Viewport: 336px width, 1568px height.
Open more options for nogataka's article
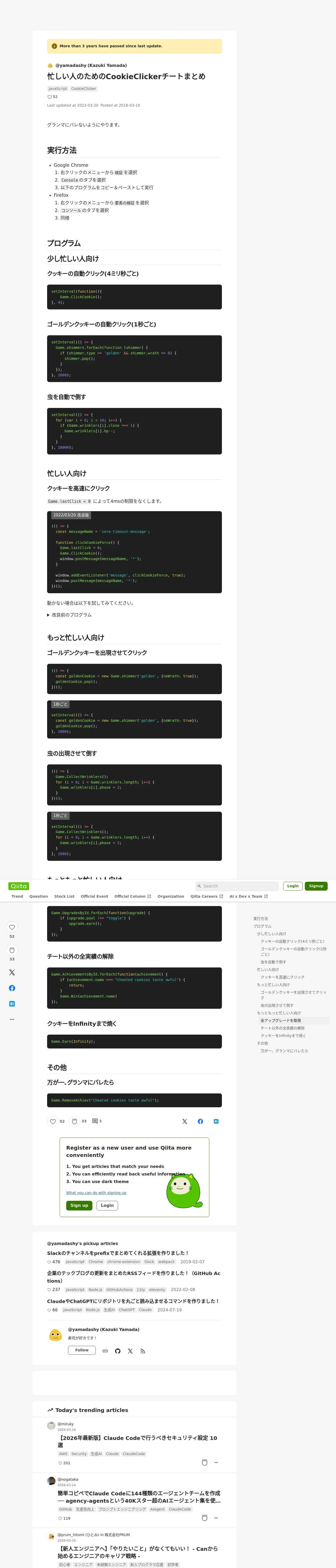tap(216, 1518)
